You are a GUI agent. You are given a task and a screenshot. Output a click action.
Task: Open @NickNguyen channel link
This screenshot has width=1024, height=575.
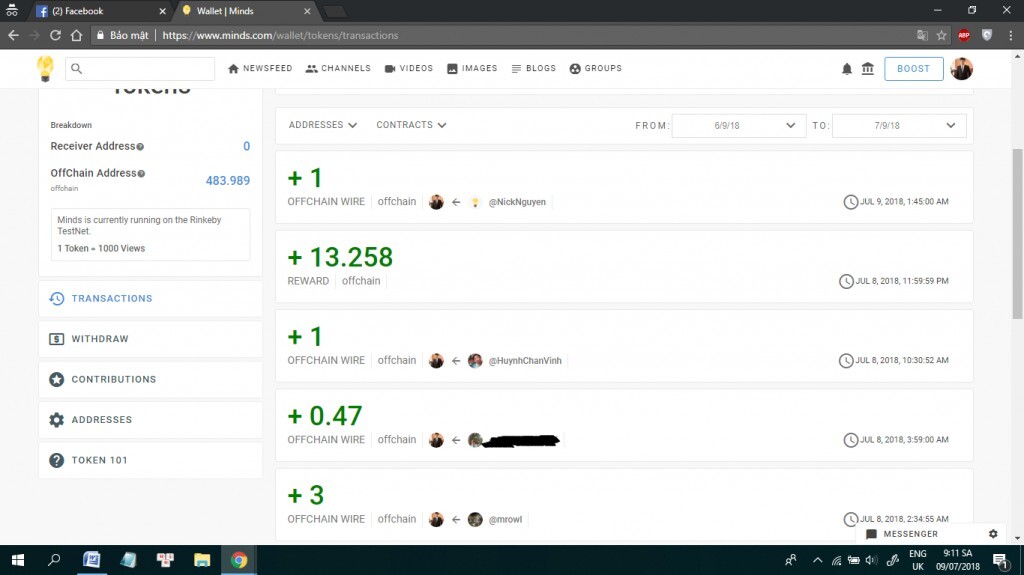tap(516, 202)
